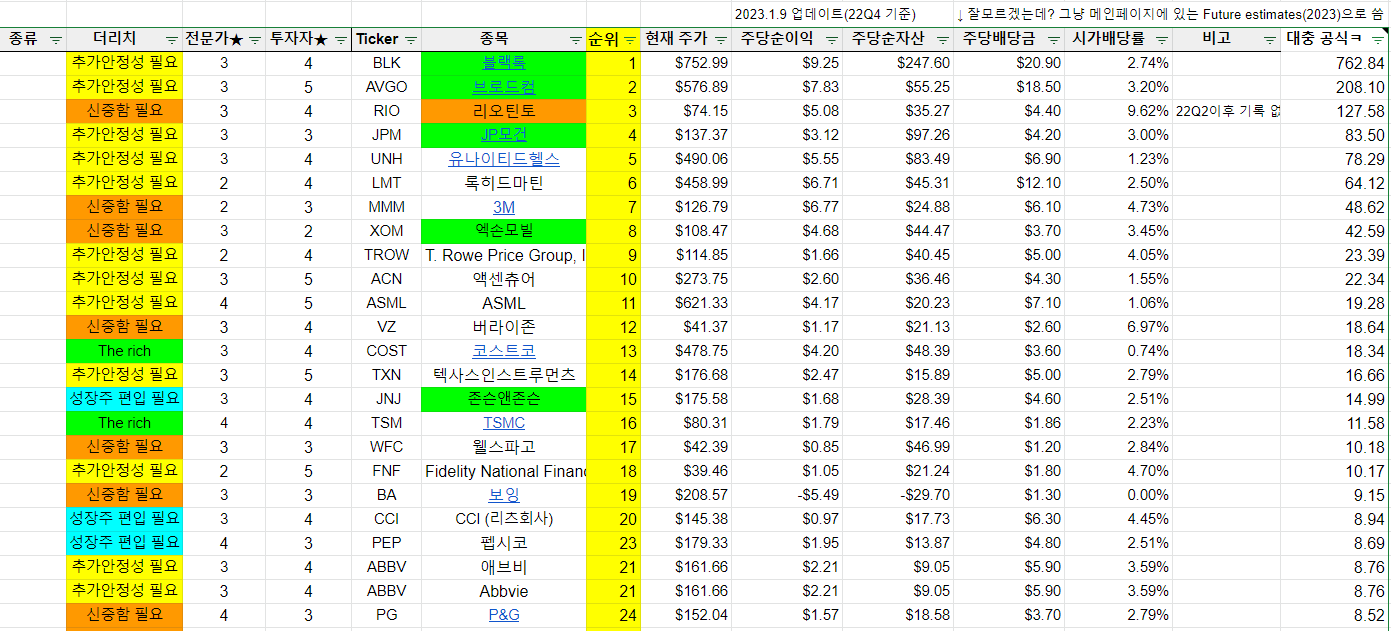The image size is (1391, 631).
Task: Open the 유나이티드헬스 link
Action: pyautogui.click(x=503, y=159)
